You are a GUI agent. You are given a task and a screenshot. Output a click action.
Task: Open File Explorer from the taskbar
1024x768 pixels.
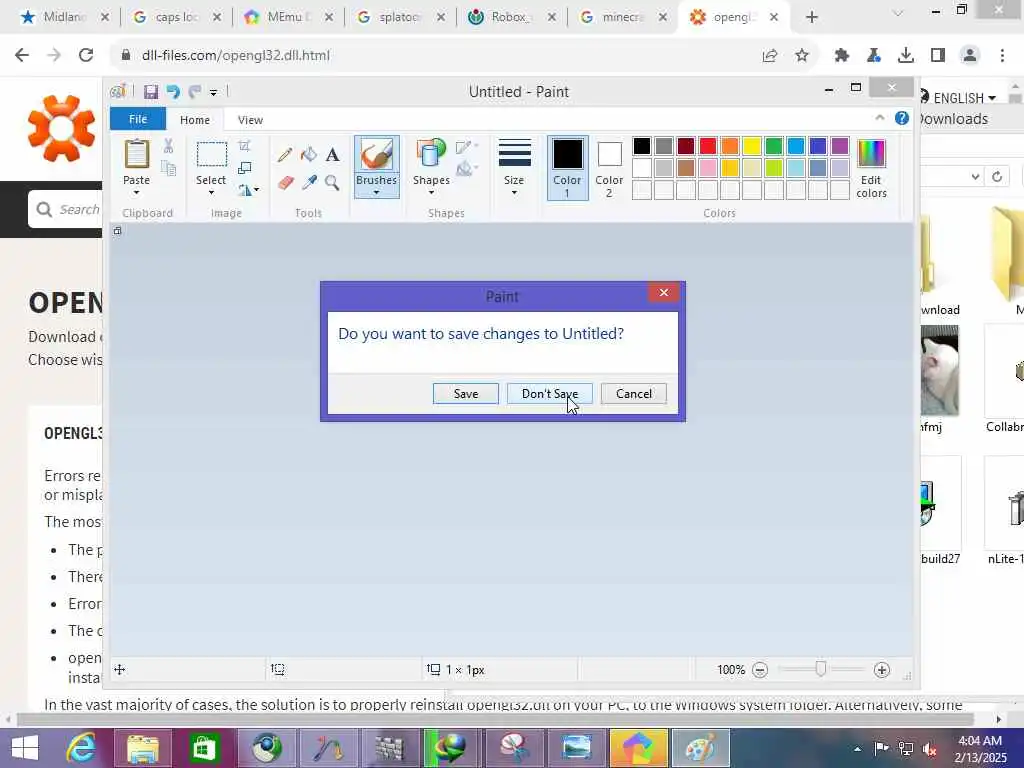coord(143,748)
